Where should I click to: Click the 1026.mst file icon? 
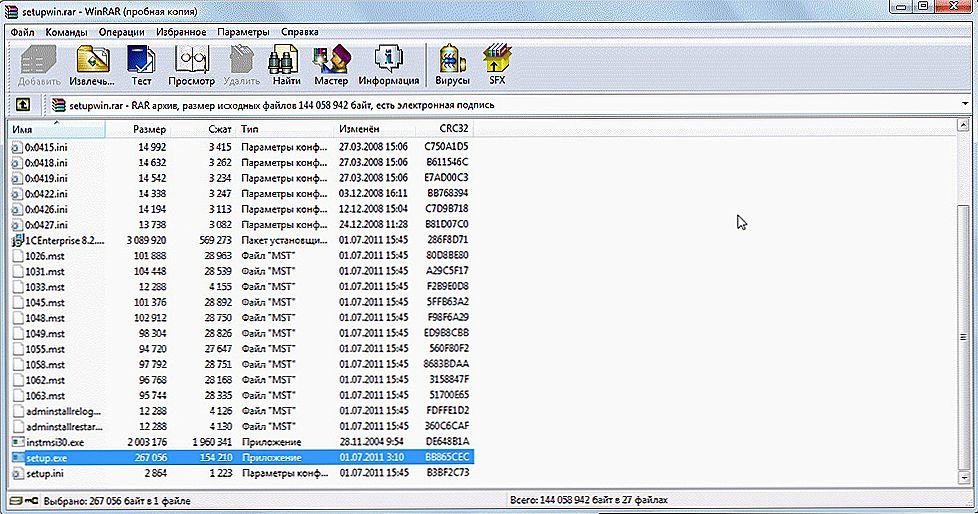point(18,256)
